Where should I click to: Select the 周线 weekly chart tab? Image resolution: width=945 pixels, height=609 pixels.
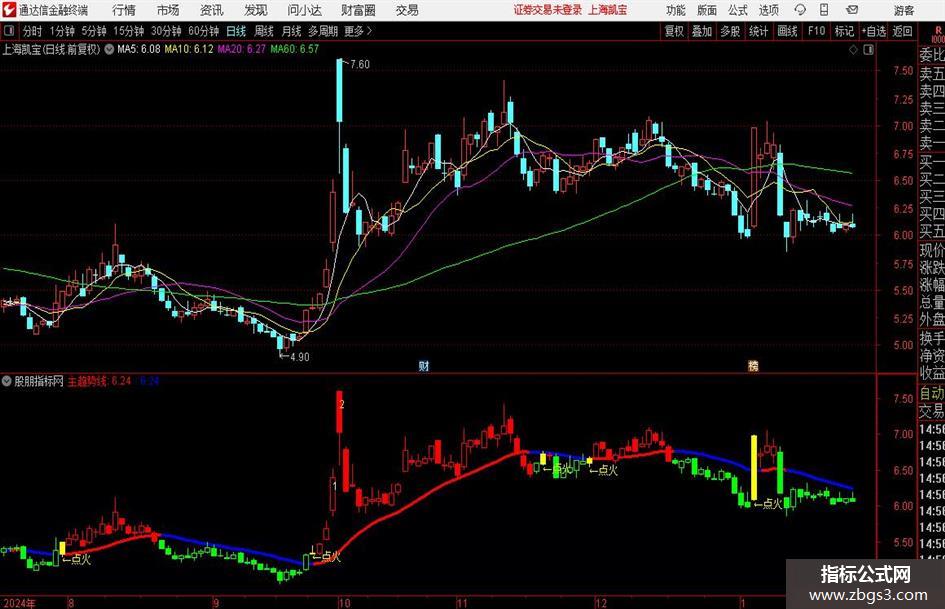[x=264, y=31]
